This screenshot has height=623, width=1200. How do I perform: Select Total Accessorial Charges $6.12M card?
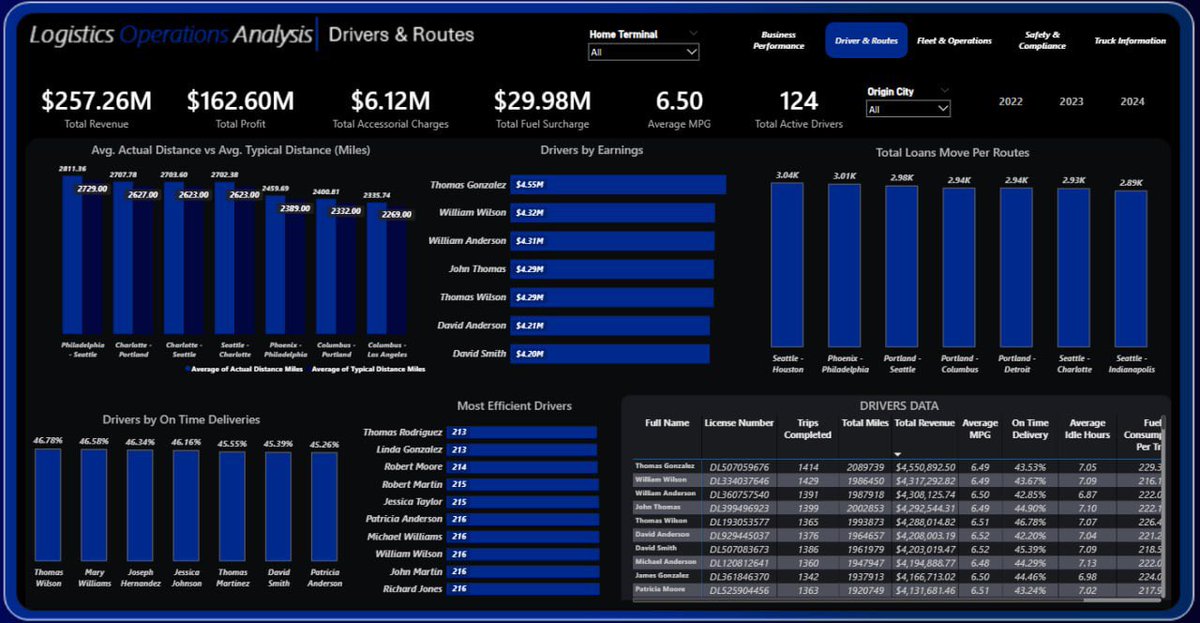390,108
